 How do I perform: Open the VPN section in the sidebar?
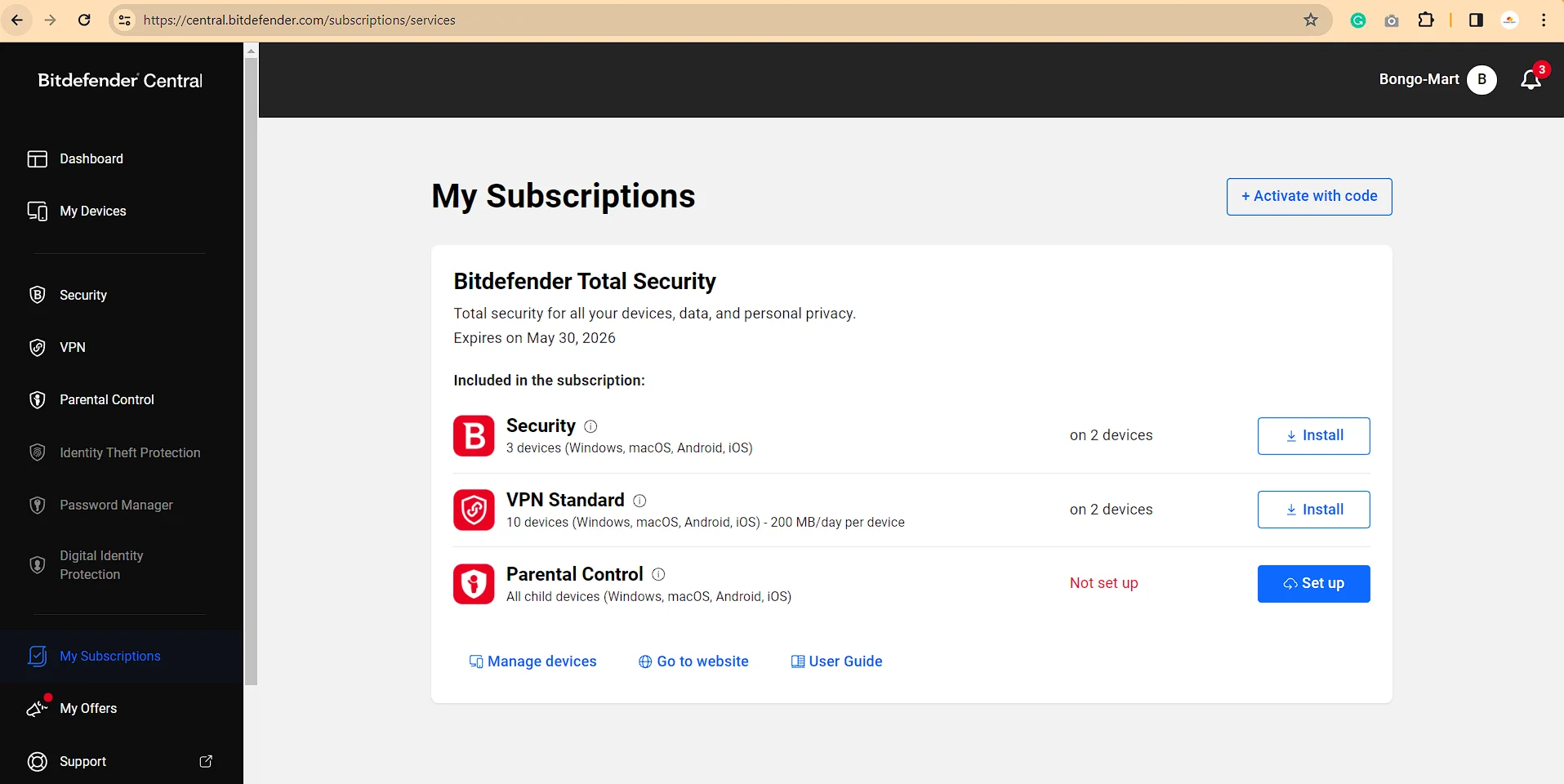72,347
